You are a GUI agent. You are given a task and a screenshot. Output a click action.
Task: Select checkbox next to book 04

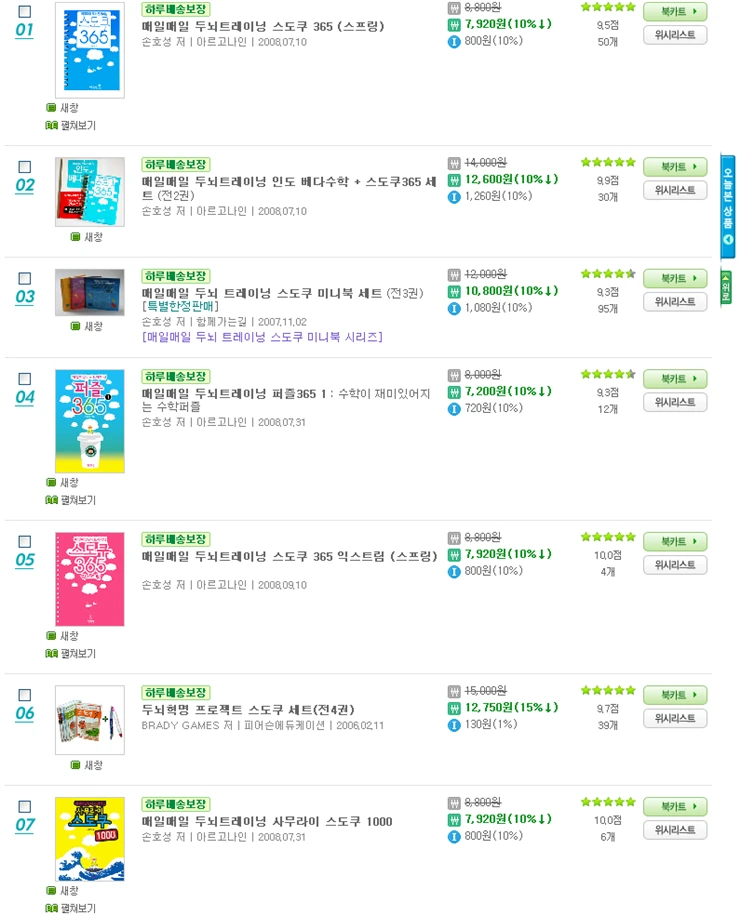pyautogui.click(x=25, y=379)
